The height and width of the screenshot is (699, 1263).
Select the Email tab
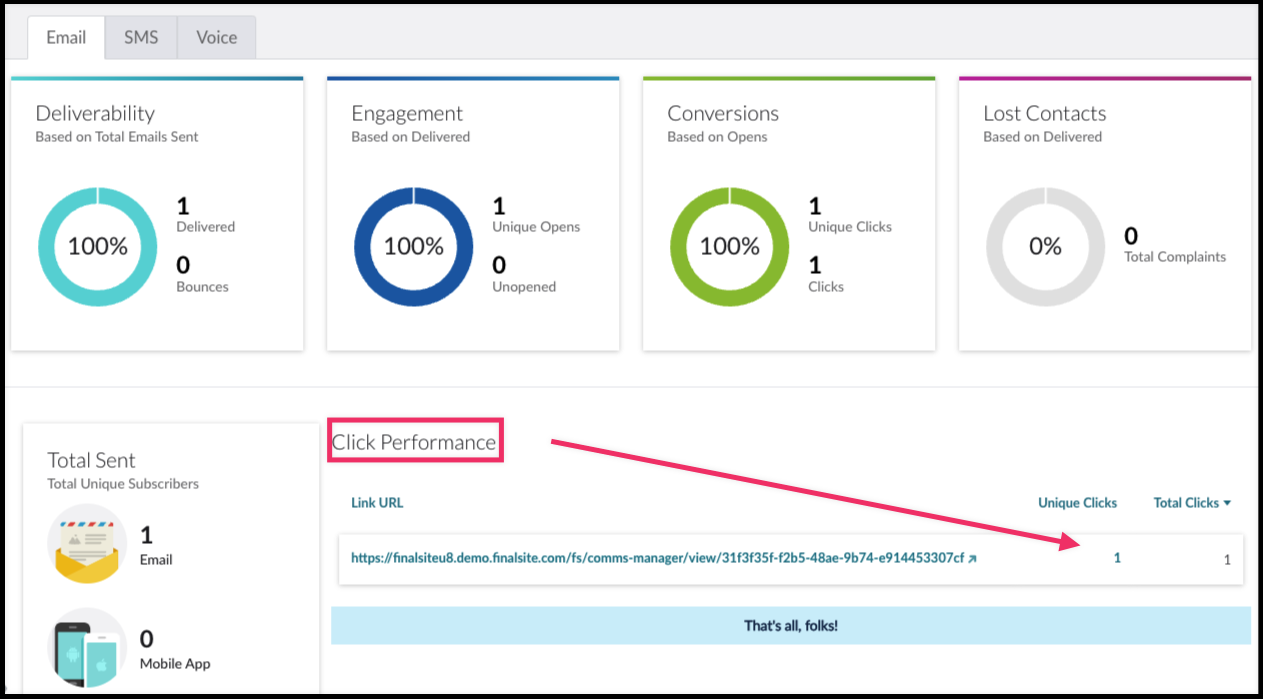point(66,38)
